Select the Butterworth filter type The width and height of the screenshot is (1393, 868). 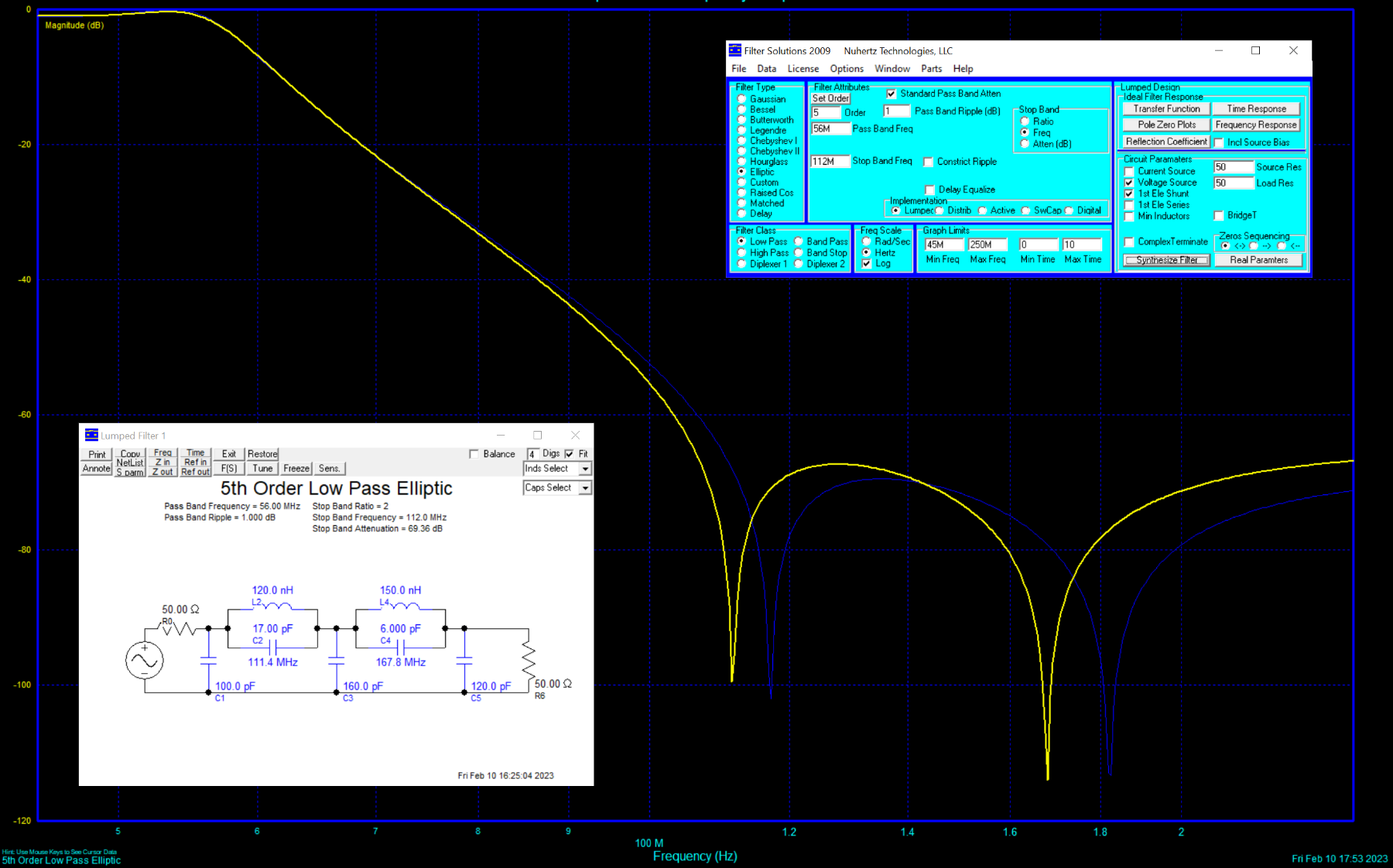(742, 120)
